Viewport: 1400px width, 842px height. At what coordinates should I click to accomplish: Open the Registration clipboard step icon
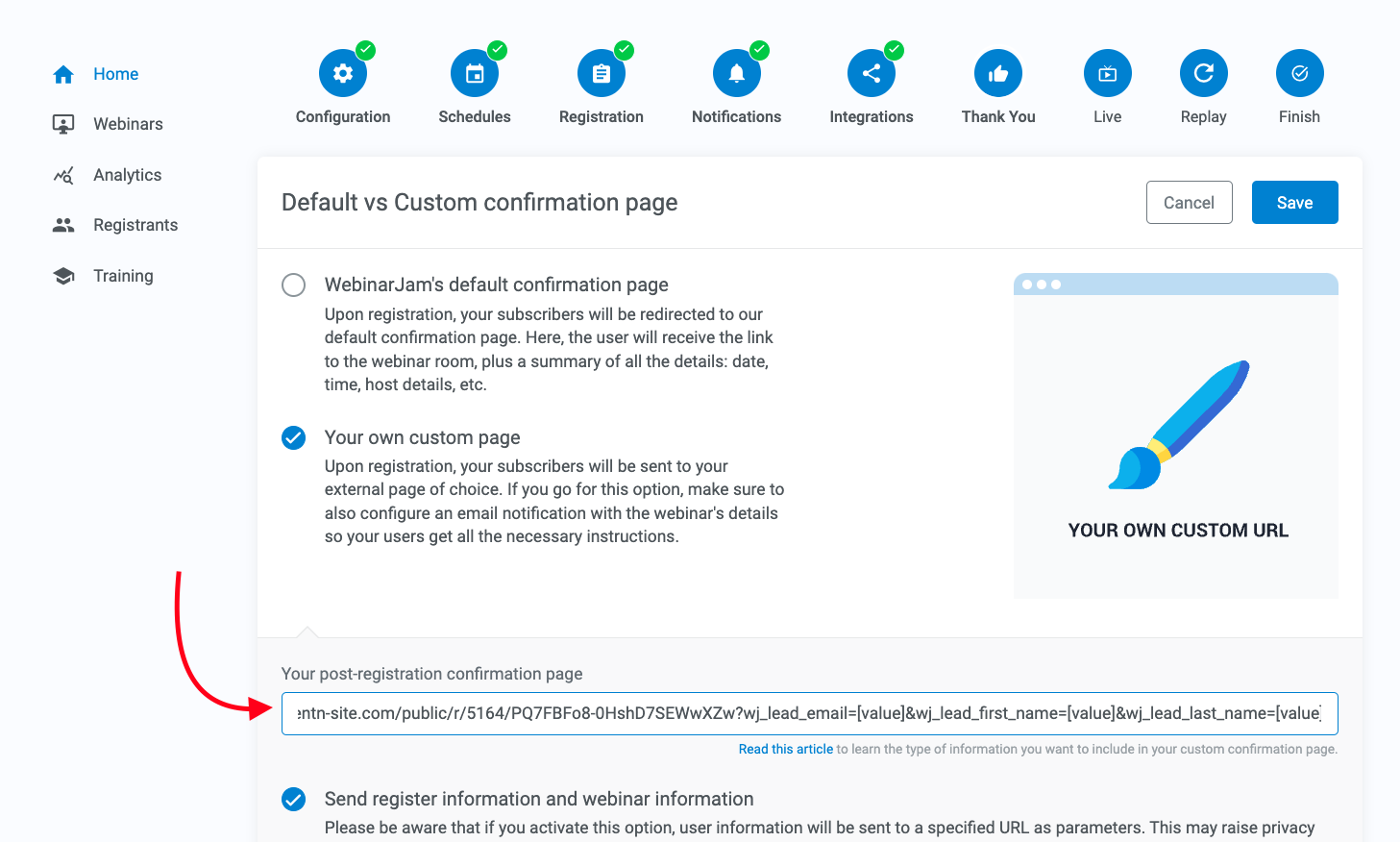tap(602, 73)
